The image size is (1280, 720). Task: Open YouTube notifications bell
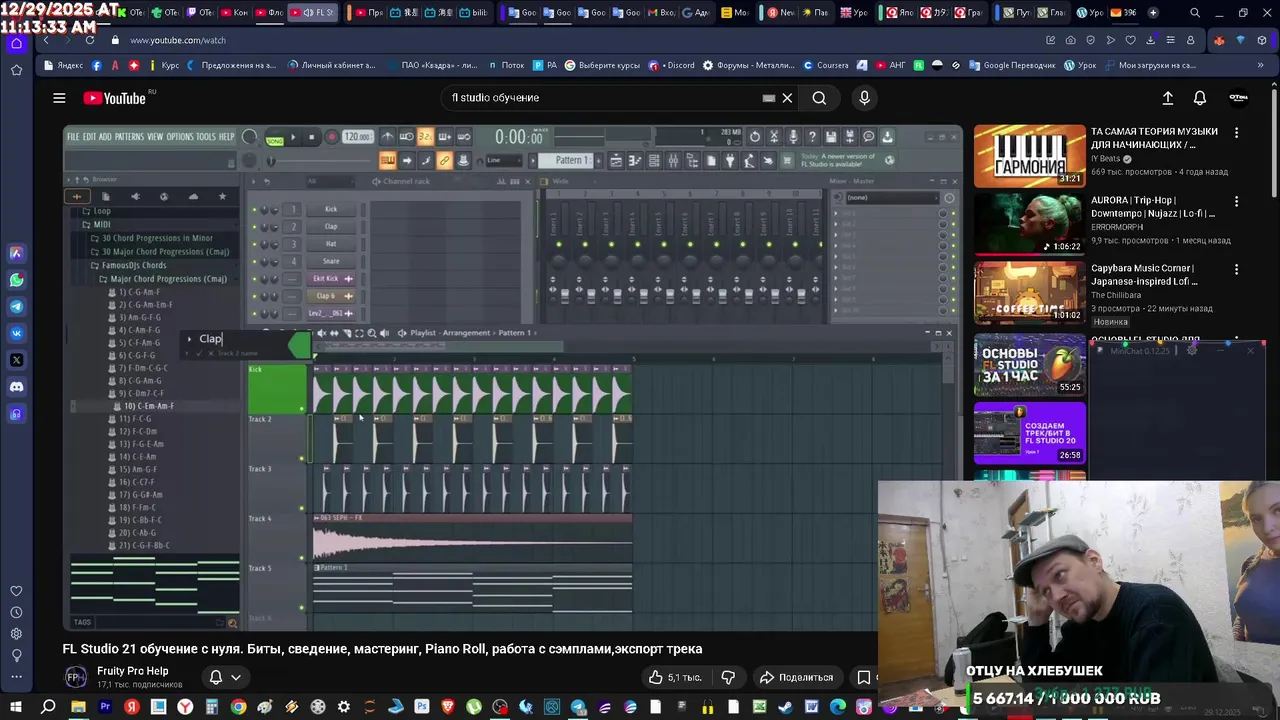click(1200, 98)
